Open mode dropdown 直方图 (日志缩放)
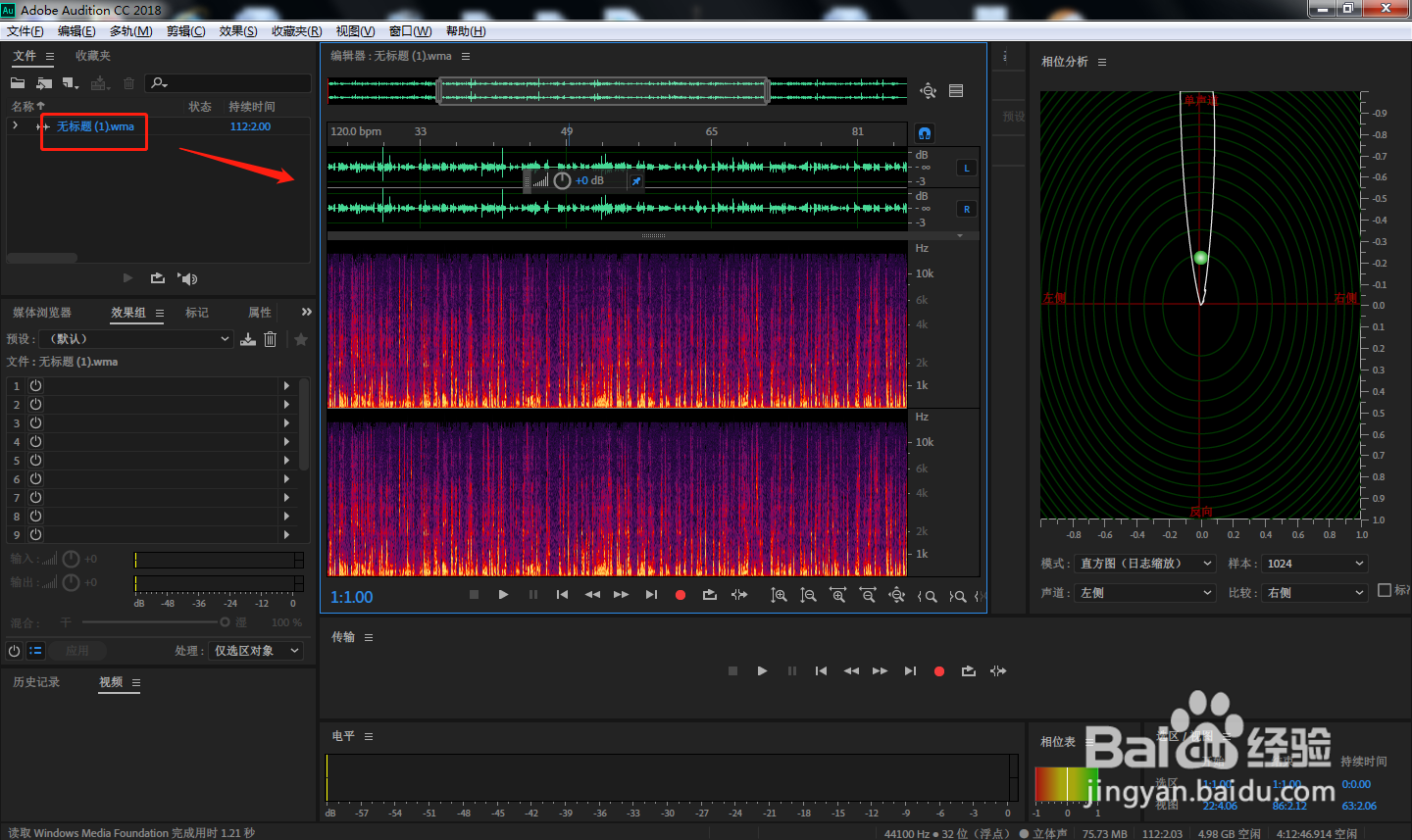1412x840 pixels. (1145, 564)
